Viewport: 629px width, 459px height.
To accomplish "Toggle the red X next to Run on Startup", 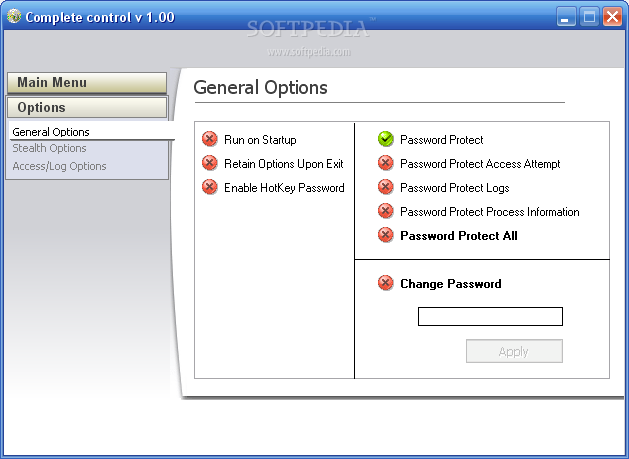I will pos(209,139).
